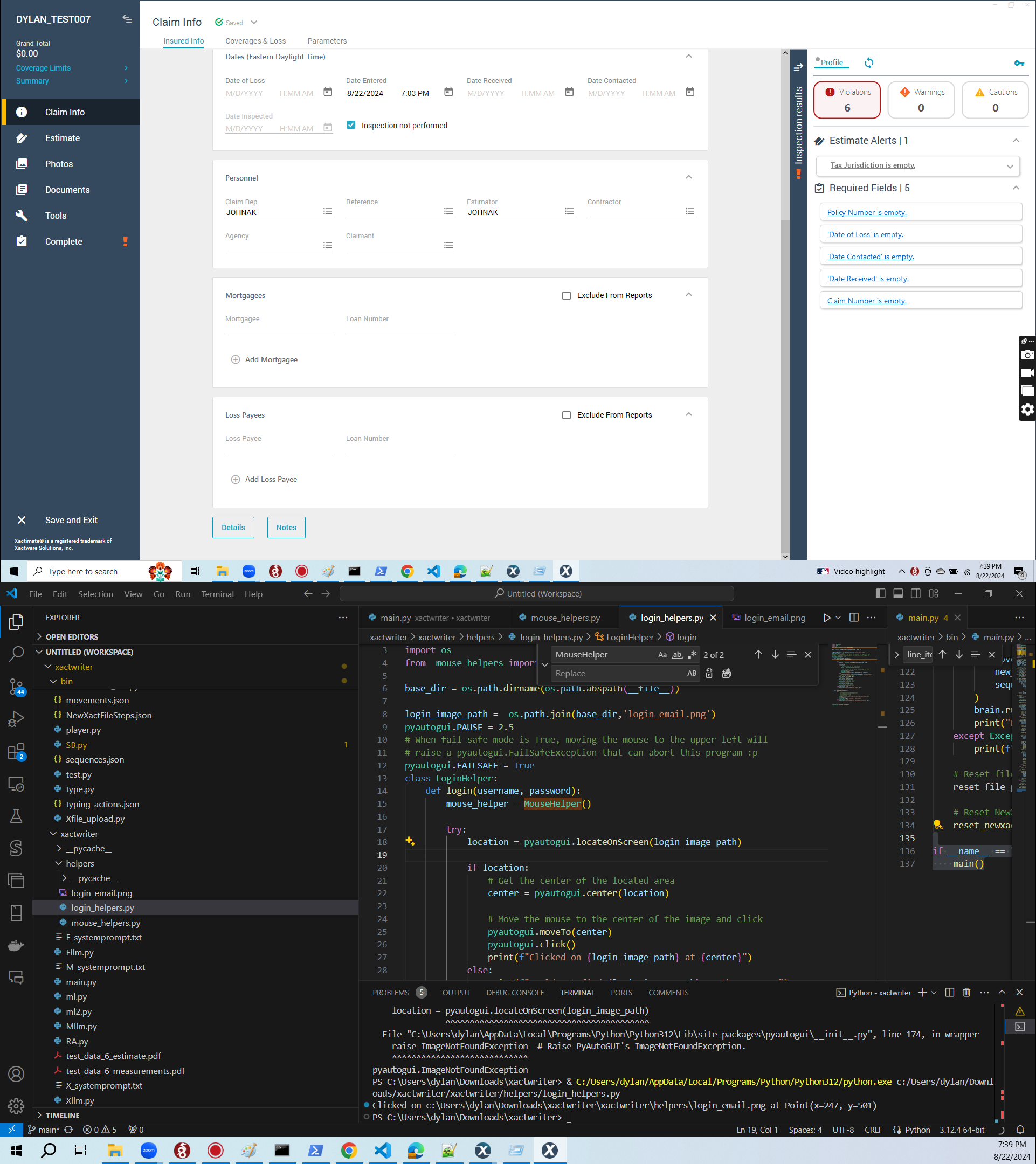1036x1164 pixels.
Task: Kill the terminal with the trash icon
Action: [966, 993]
